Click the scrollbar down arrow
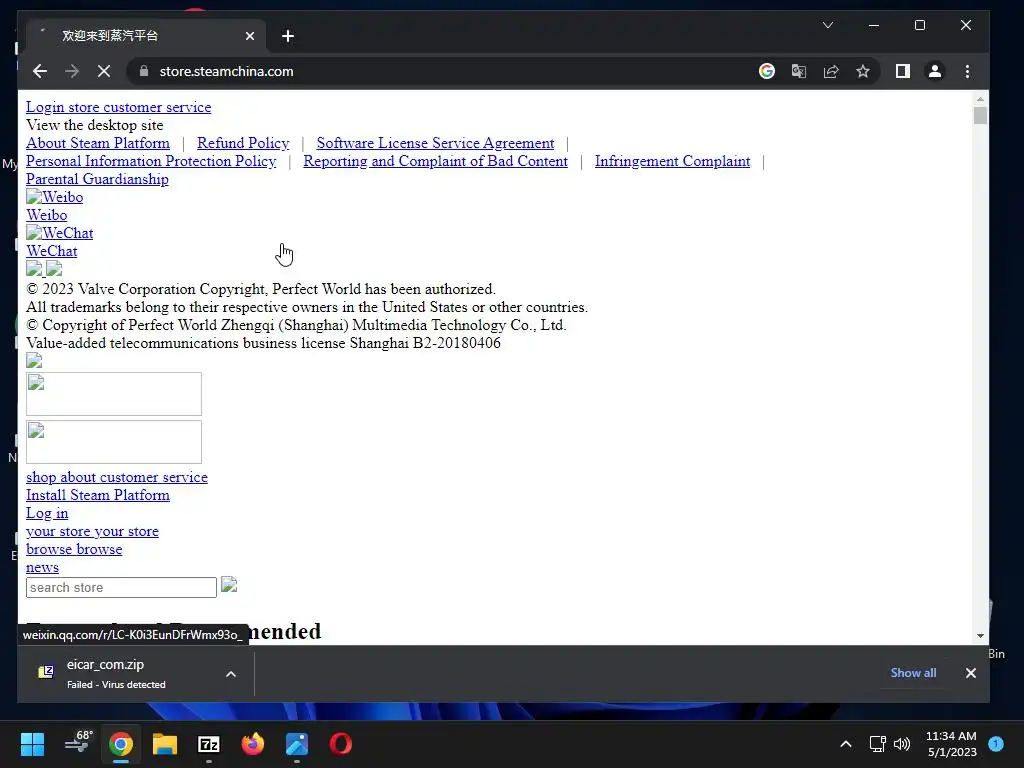This screenshot has height=768, width=1024. pyautogui.click(x=980, y=635)
